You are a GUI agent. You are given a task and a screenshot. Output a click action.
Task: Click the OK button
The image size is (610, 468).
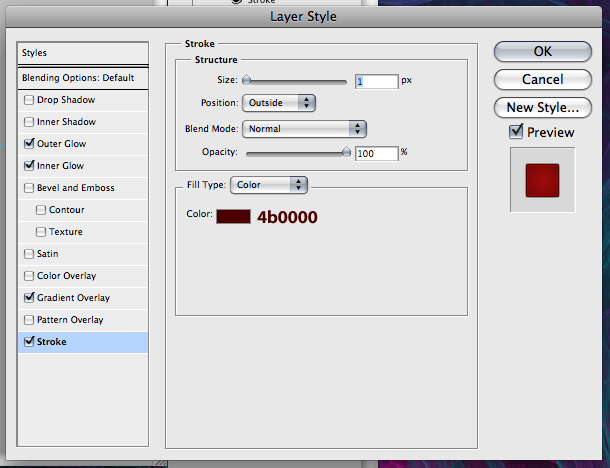pyautogui.click(x=543, y=51)
